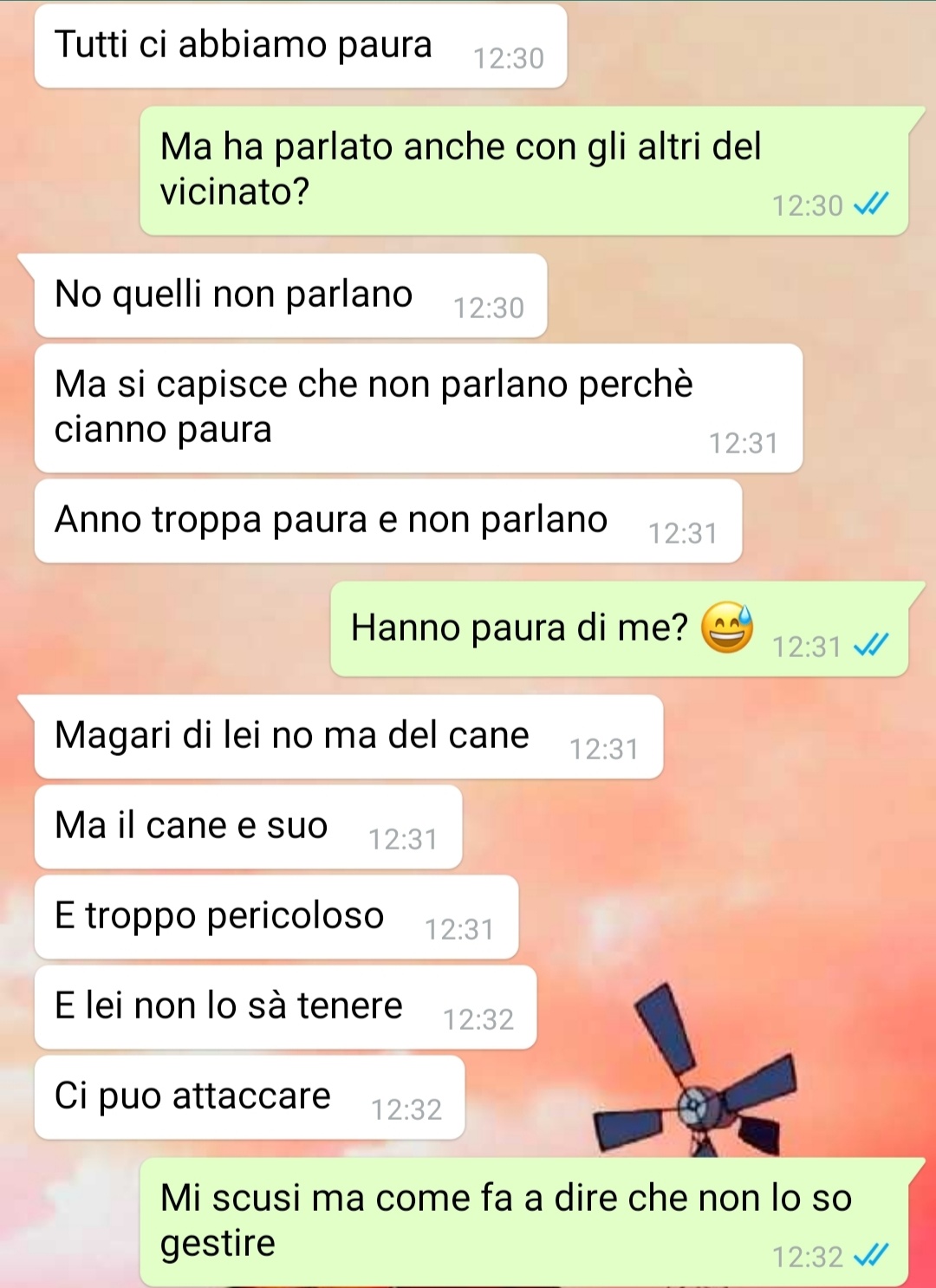Tap read receipt ticks on 'vicinato?' message
Screen dimensions: 936x1288
[x=871, y=205]
